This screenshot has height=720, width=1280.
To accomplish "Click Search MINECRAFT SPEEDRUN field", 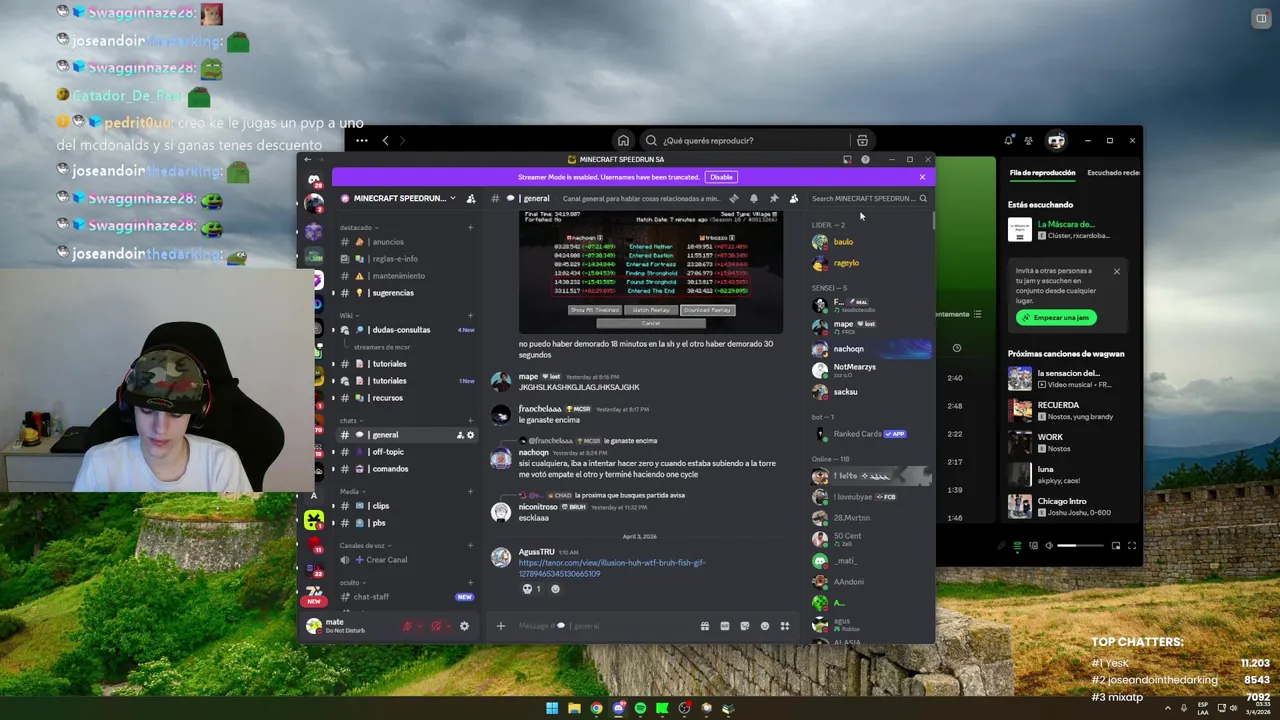I will [x=868, y=198].
